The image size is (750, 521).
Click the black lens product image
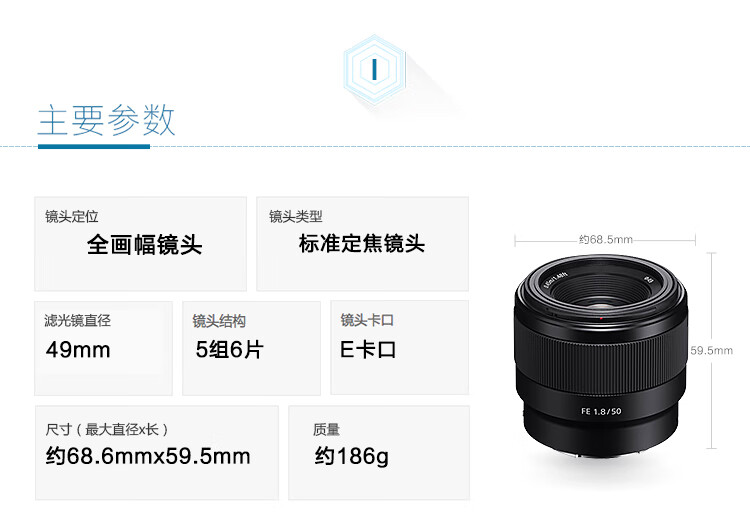601,355
